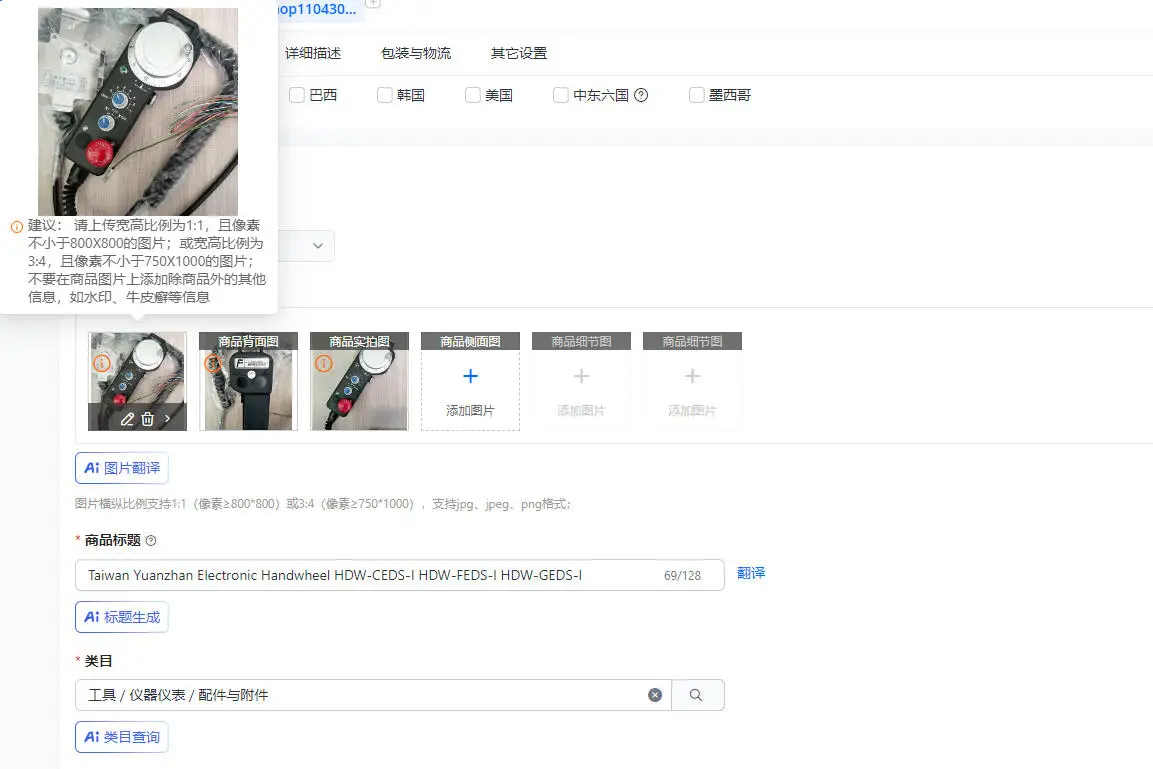Clear the 类目 field using the X icon
Screen dimensions: 1153x769
(x=655, y=694)
